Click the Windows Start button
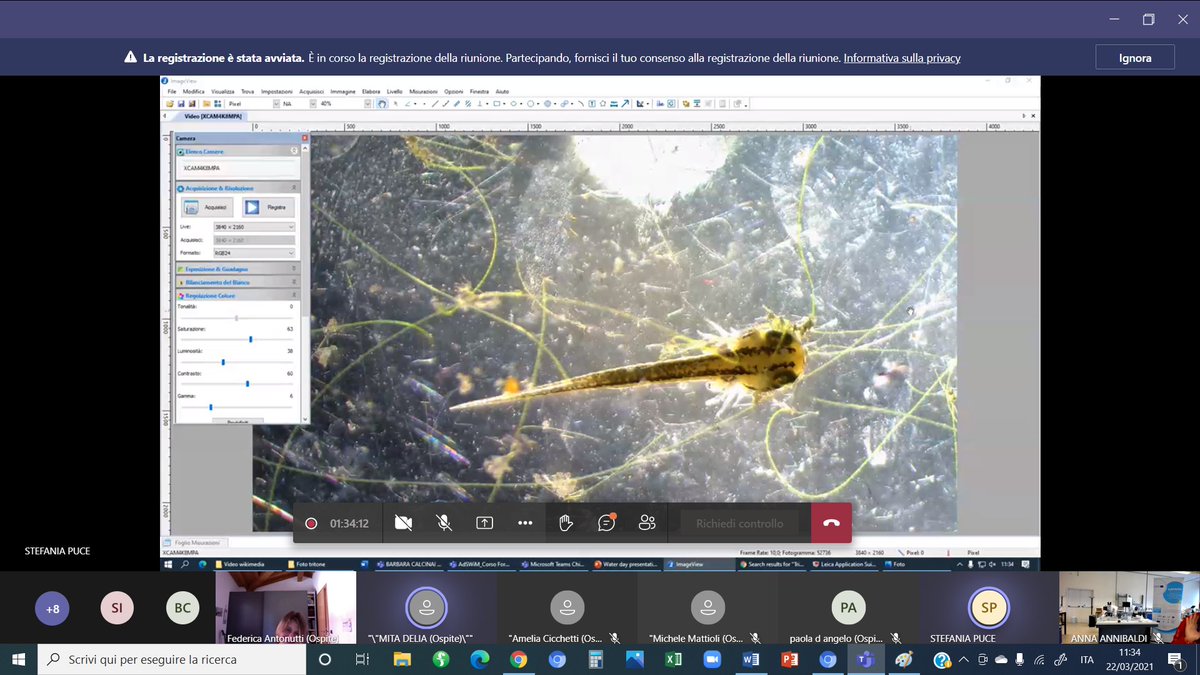 19,660
